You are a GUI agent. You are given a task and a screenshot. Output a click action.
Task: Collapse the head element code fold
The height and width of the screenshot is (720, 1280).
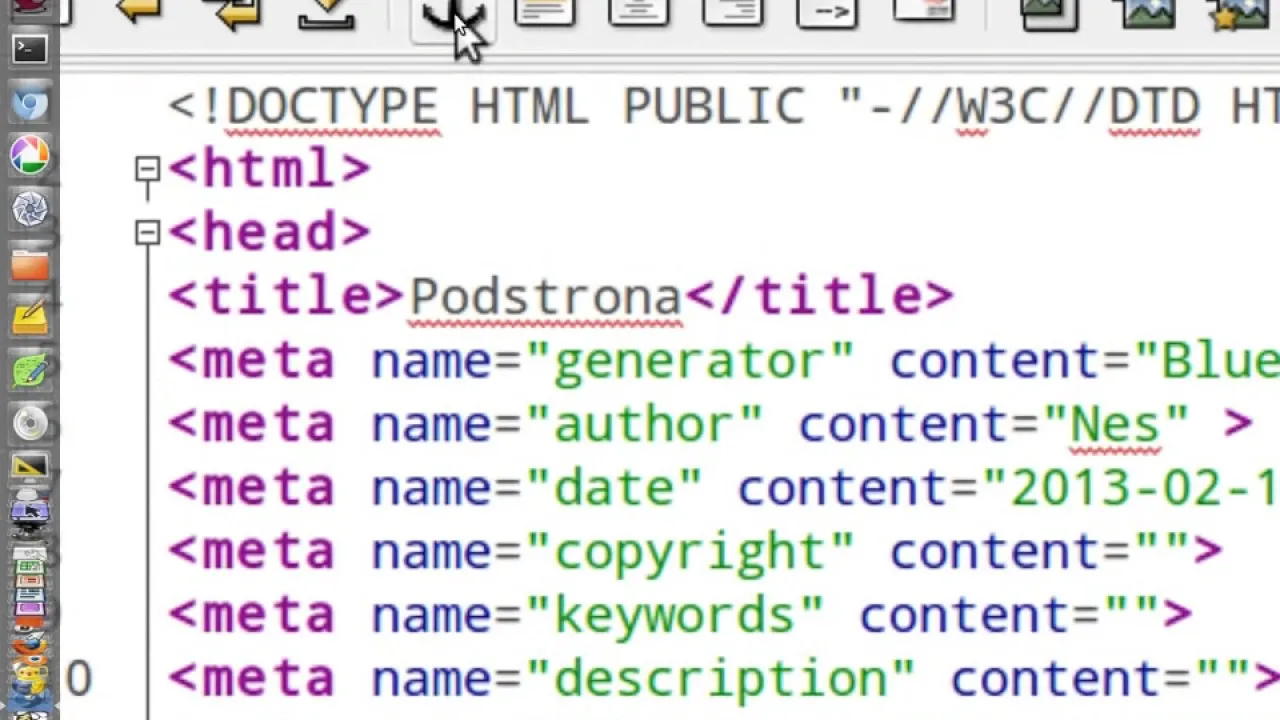tap(146, 233)
